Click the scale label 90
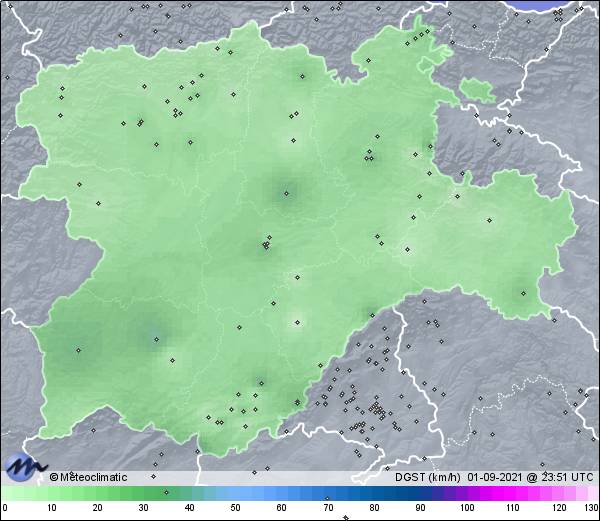 click(x=420, y=508)
